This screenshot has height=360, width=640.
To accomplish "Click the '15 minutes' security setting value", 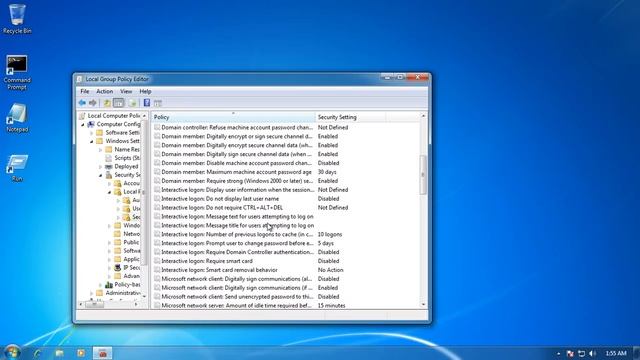I will pos(331,306).
